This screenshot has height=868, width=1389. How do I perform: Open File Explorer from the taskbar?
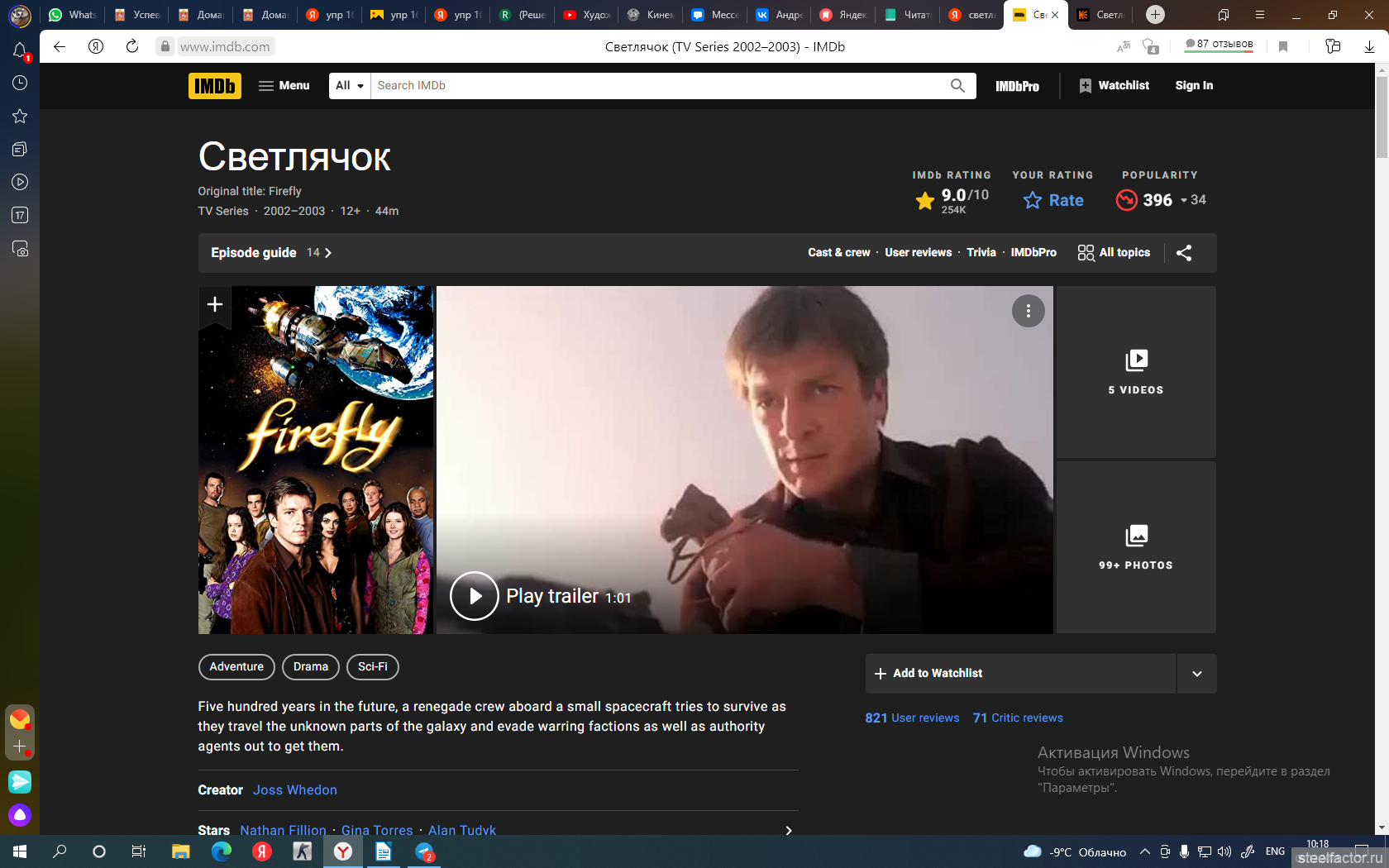180,851
